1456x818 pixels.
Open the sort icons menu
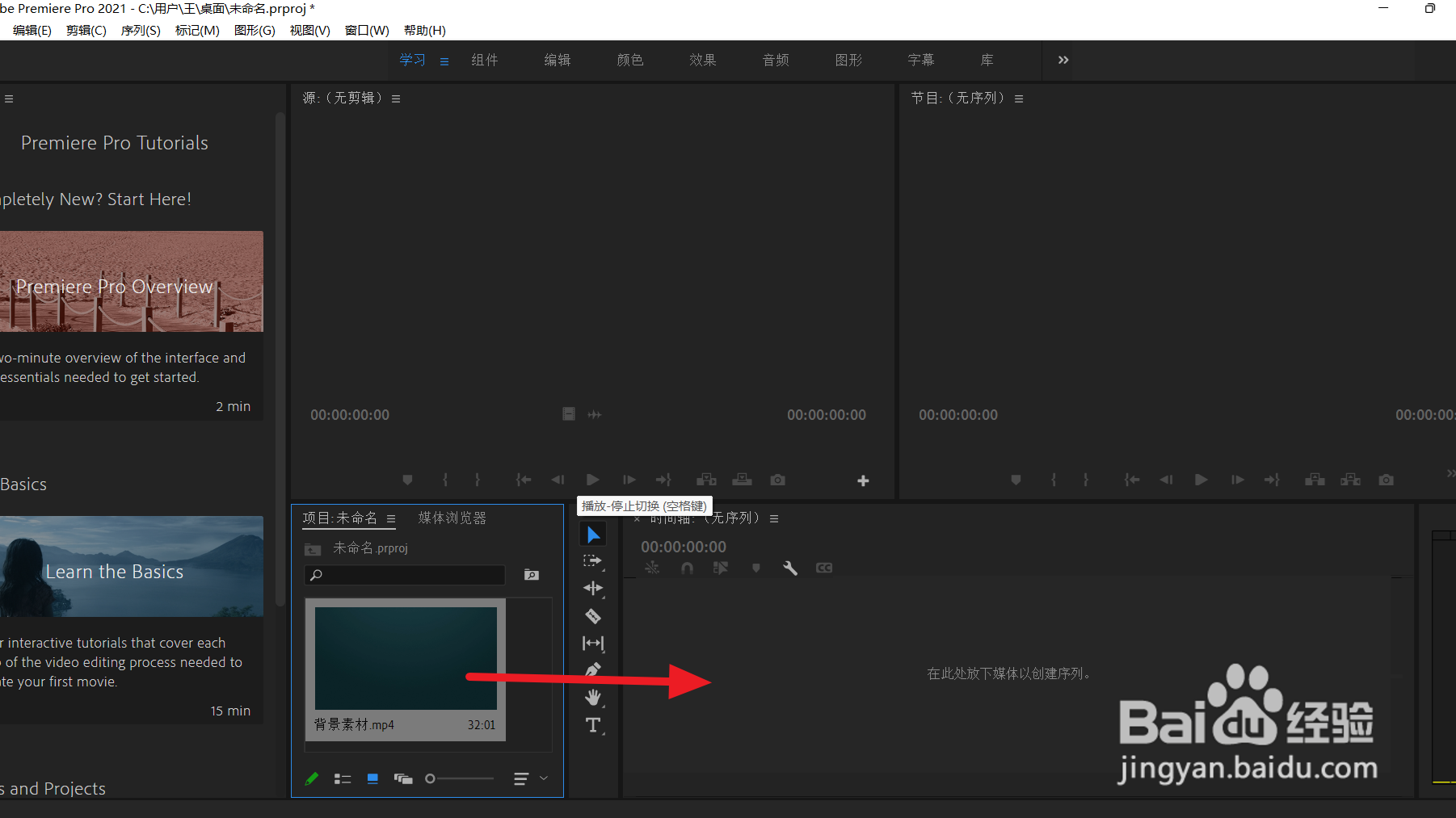point(521,778)
